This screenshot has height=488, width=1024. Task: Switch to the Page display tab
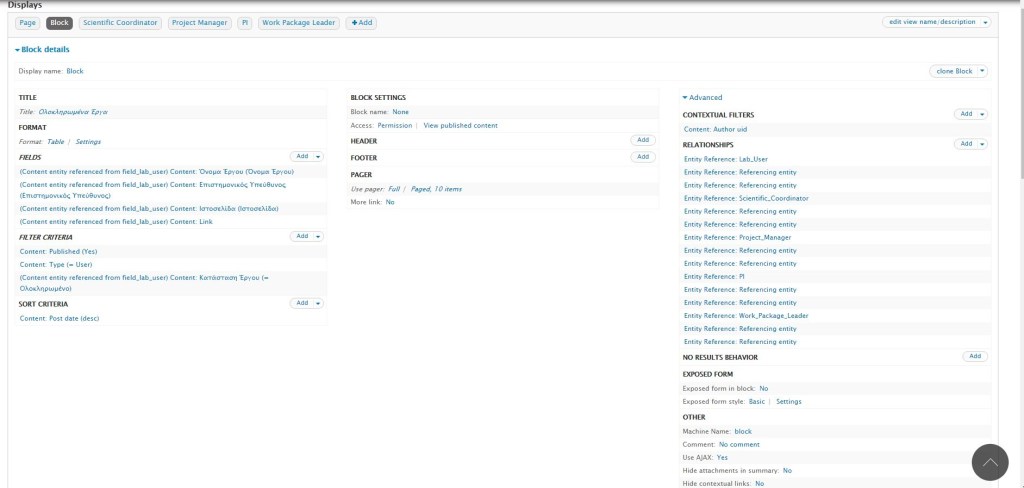pyautogui.click(x=27, y=22)
